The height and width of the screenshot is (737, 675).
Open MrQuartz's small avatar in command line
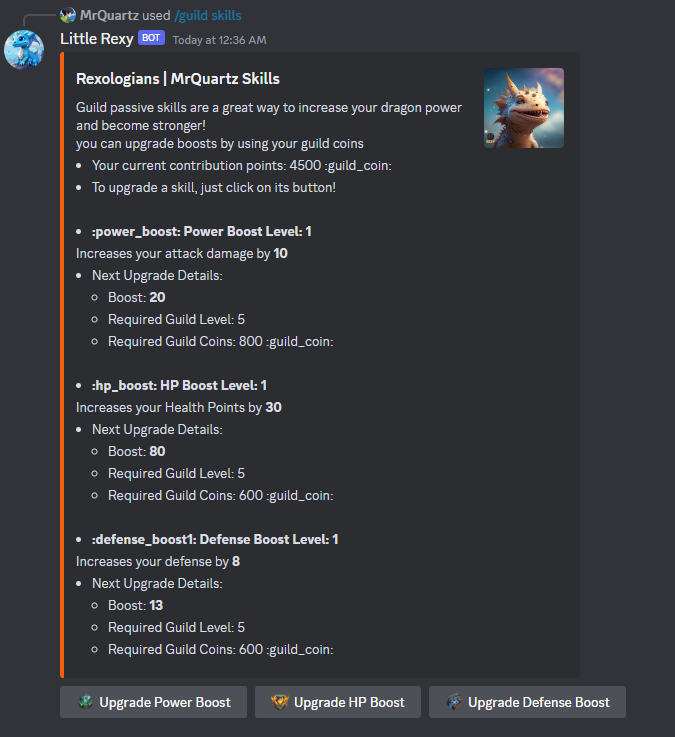(x=68, y=15)
